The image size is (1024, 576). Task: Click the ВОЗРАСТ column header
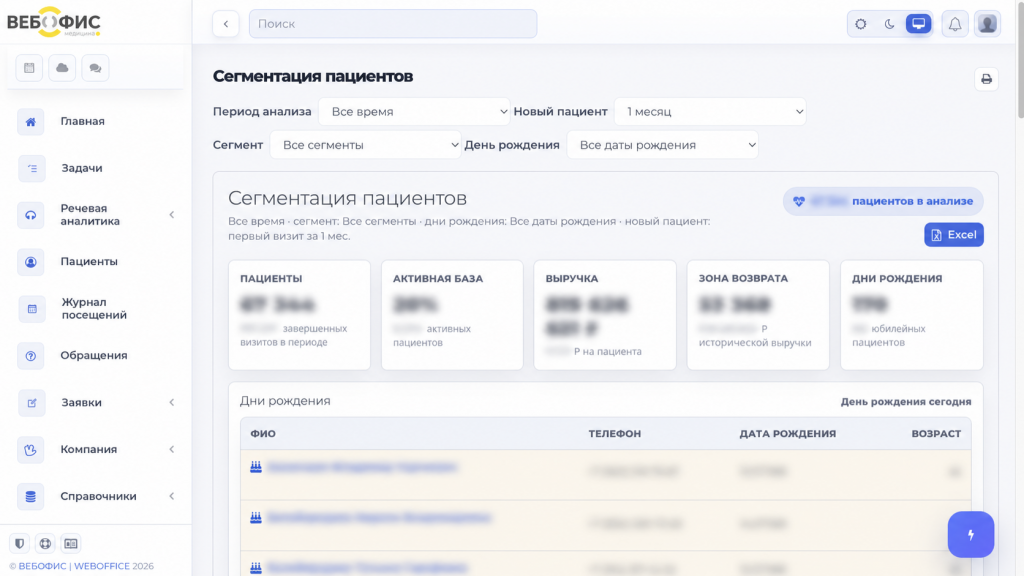click(x=936, y=434)
